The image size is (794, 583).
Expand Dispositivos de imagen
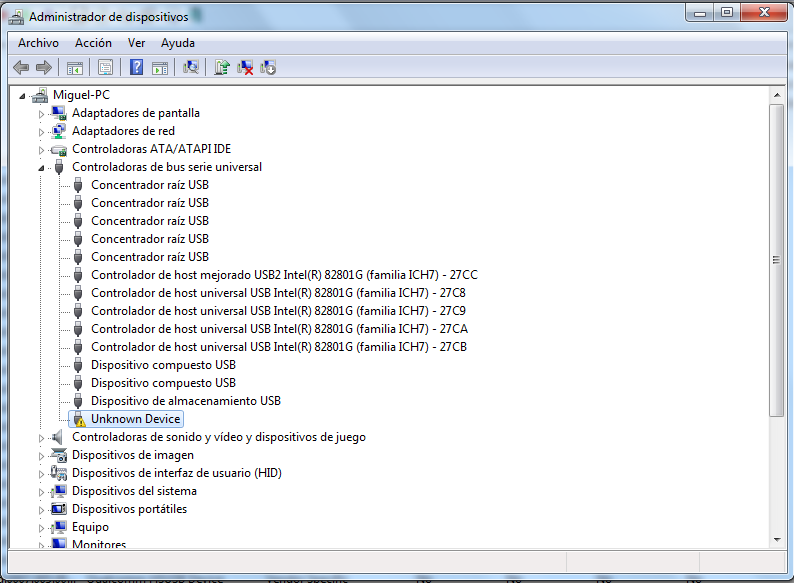point(41,456)
